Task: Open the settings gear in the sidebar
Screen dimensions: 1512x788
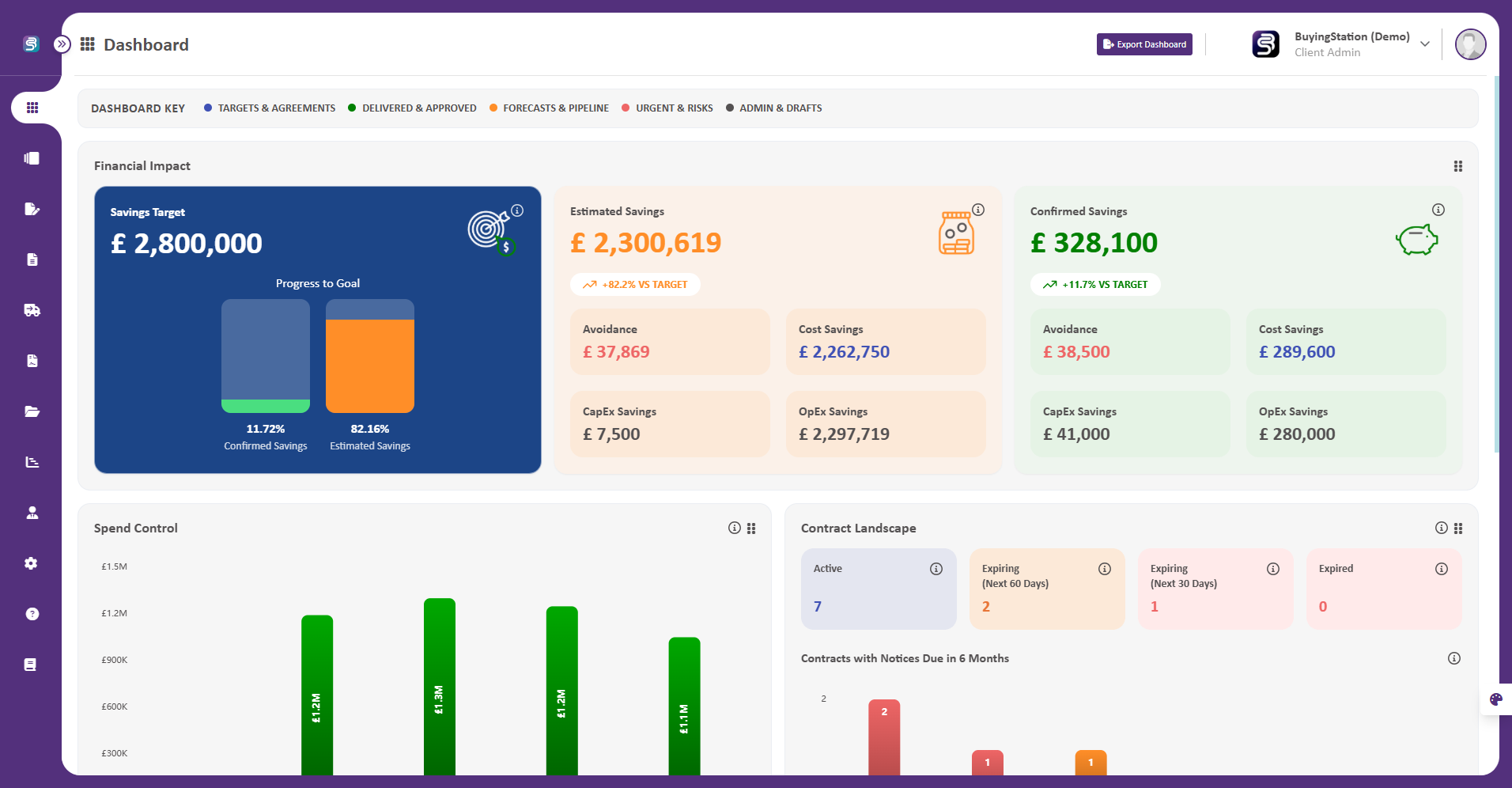Action: [32, 563]
